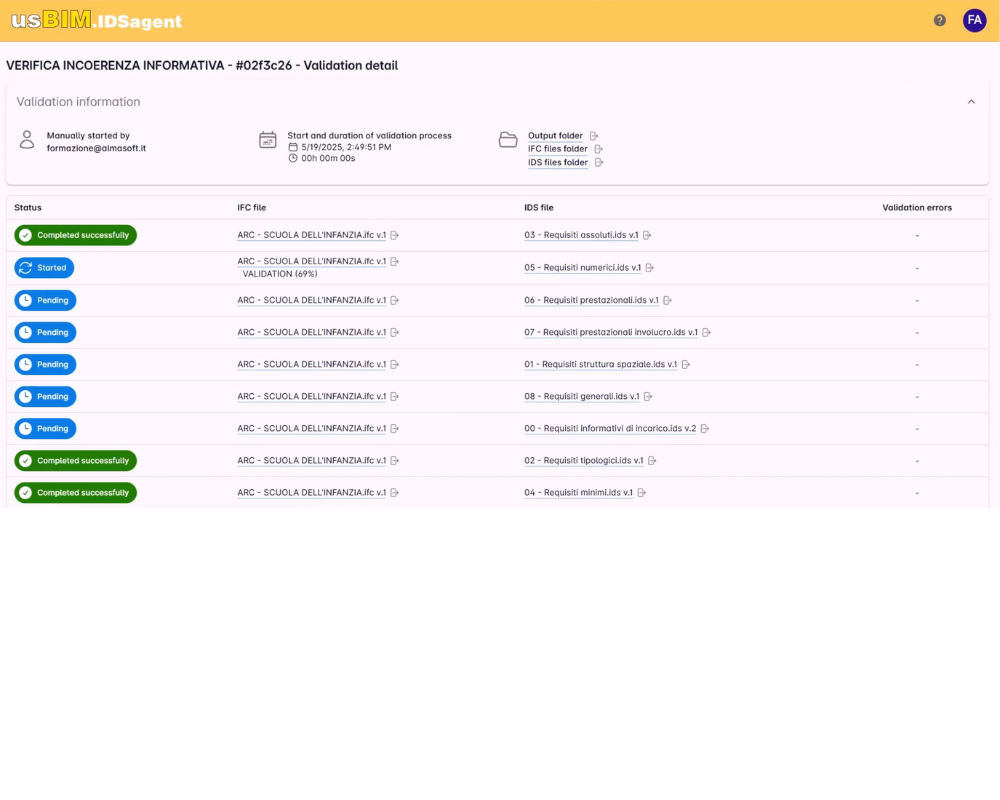Click open icon next to Requisiti informativi di incarico.ids
Viewport: 1000px width, 800px height.
[705, 429]
